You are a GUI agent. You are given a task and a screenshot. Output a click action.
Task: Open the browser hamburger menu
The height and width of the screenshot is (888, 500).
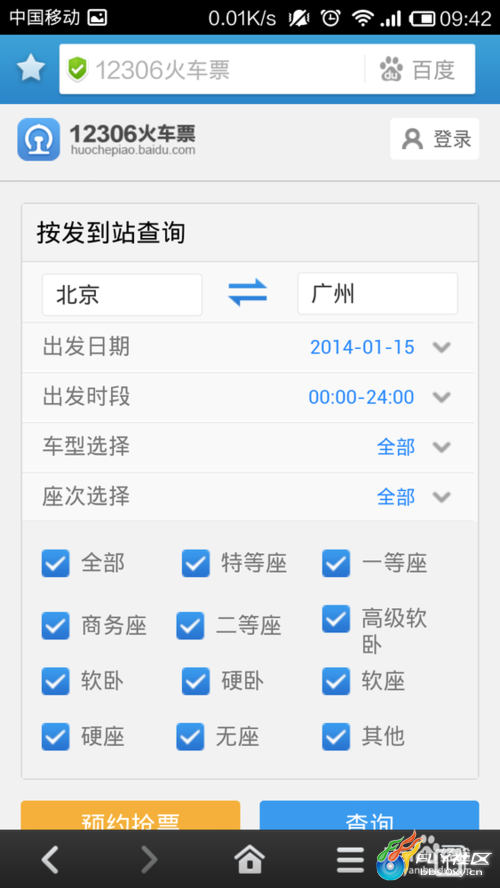point(351,860)
